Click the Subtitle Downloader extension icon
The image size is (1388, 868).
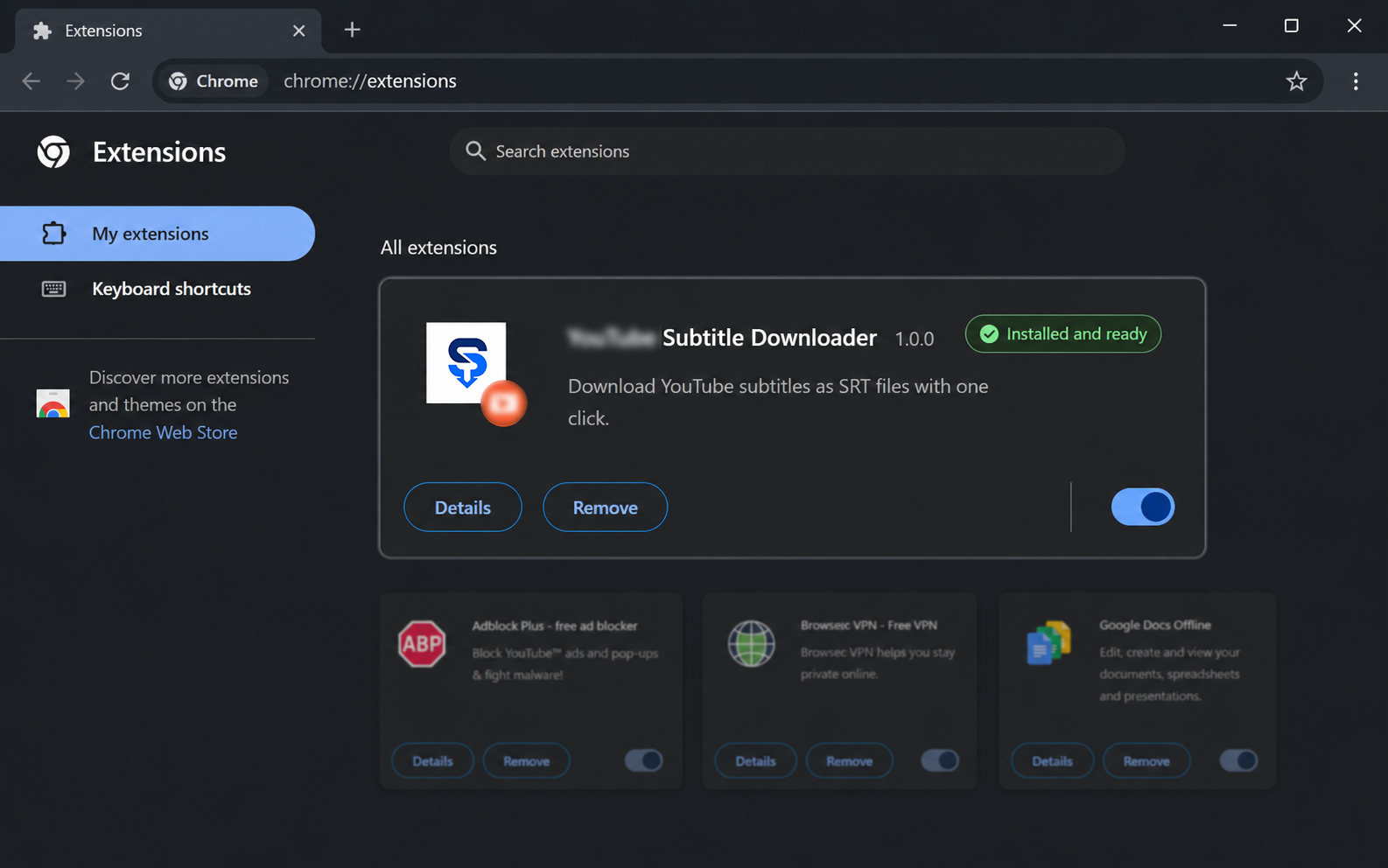[x=466, y=362]
